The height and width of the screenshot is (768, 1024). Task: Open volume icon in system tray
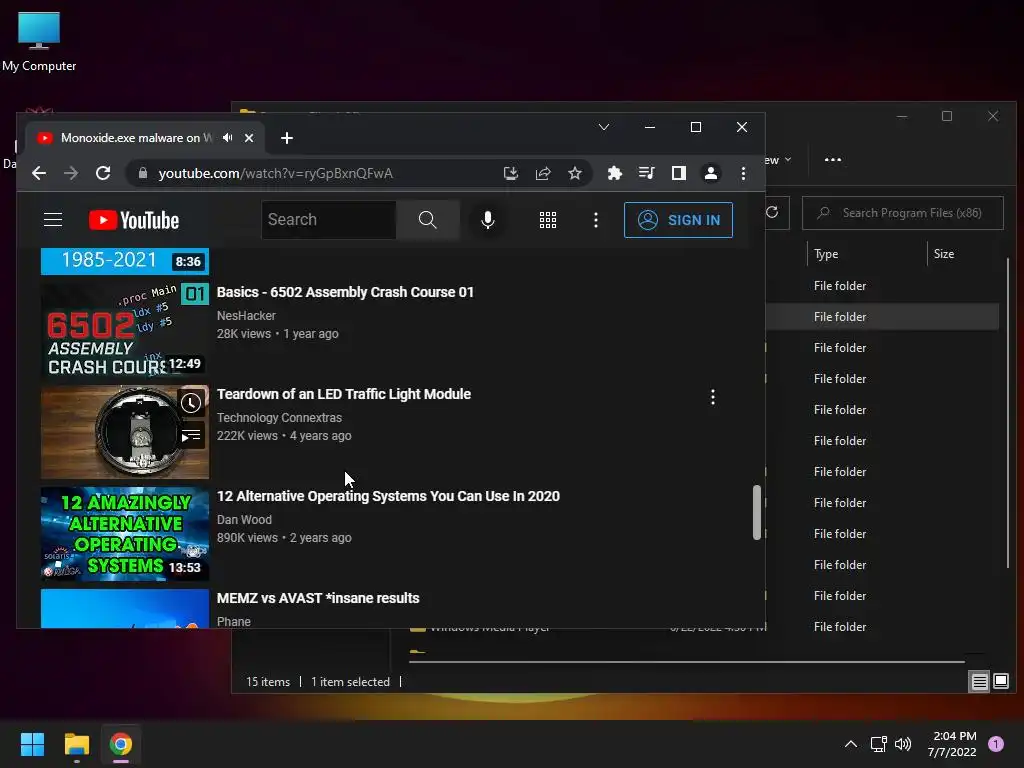tap(903, 744)
